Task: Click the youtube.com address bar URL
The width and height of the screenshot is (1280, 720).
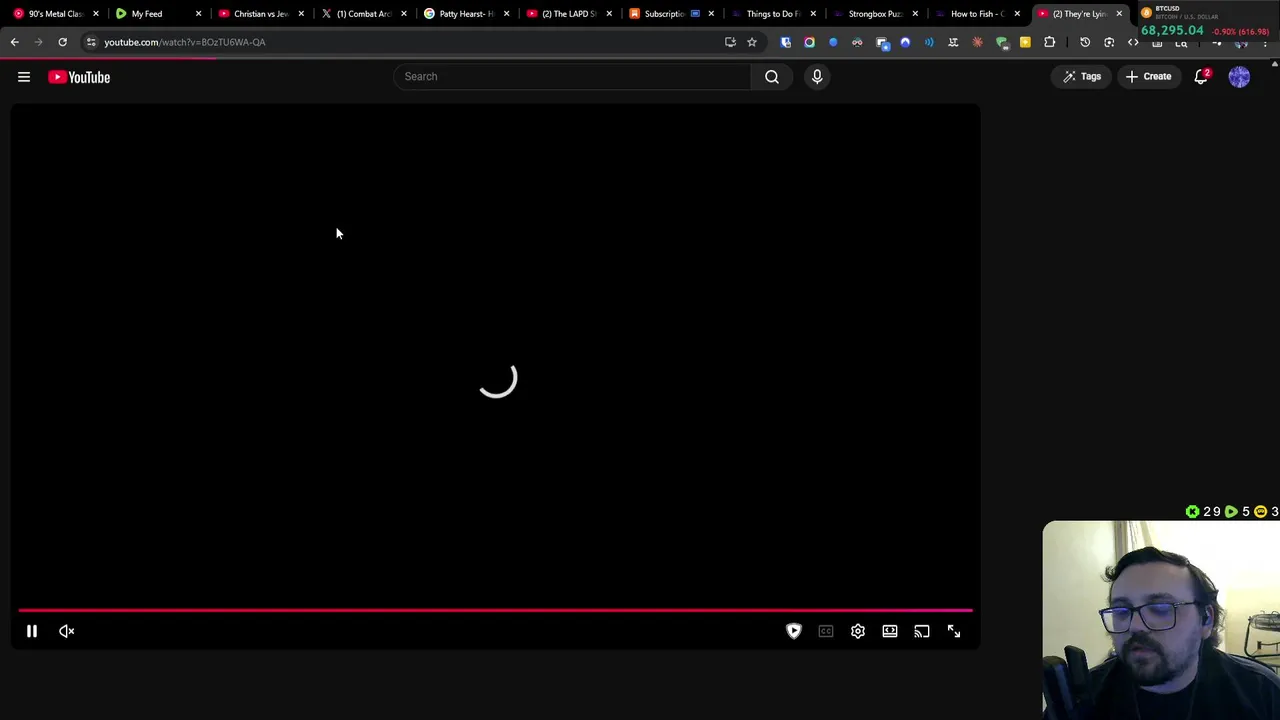Action: pyautogui.click(x=185, y=42)
